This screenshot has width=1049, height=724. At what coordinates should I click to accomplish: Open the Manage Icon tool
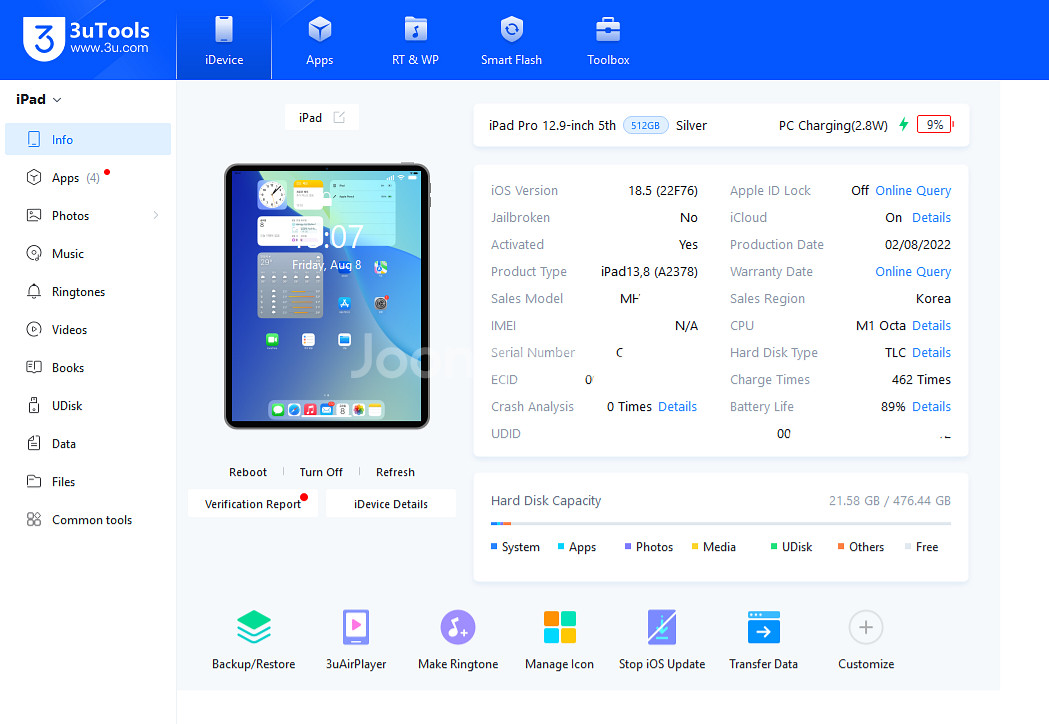(x=559, y=627)
